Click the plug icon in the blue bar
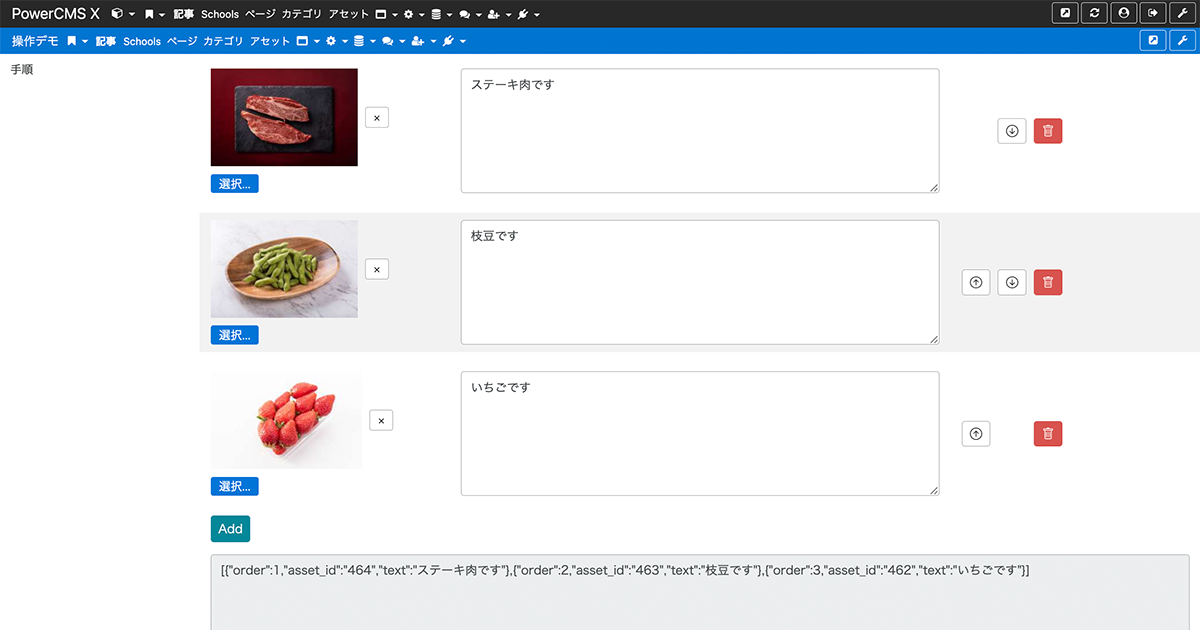Screen dimensions: 1200x630 pyautogui.click(x=453, y=41)
